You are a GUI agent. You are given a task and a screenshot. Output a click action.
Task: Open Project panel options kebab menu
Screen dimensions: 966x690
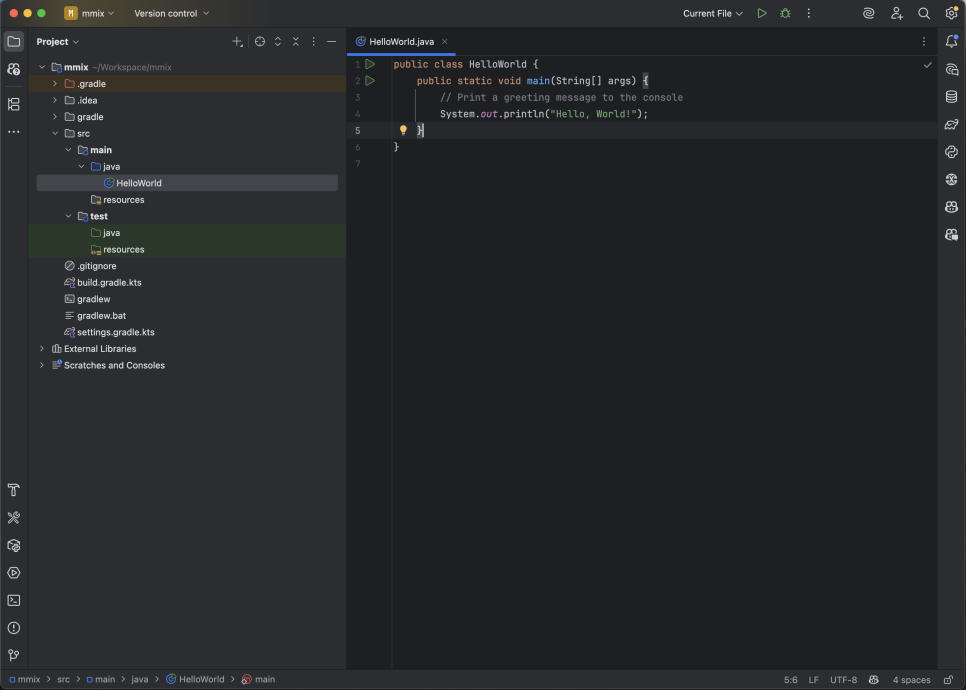314,42
